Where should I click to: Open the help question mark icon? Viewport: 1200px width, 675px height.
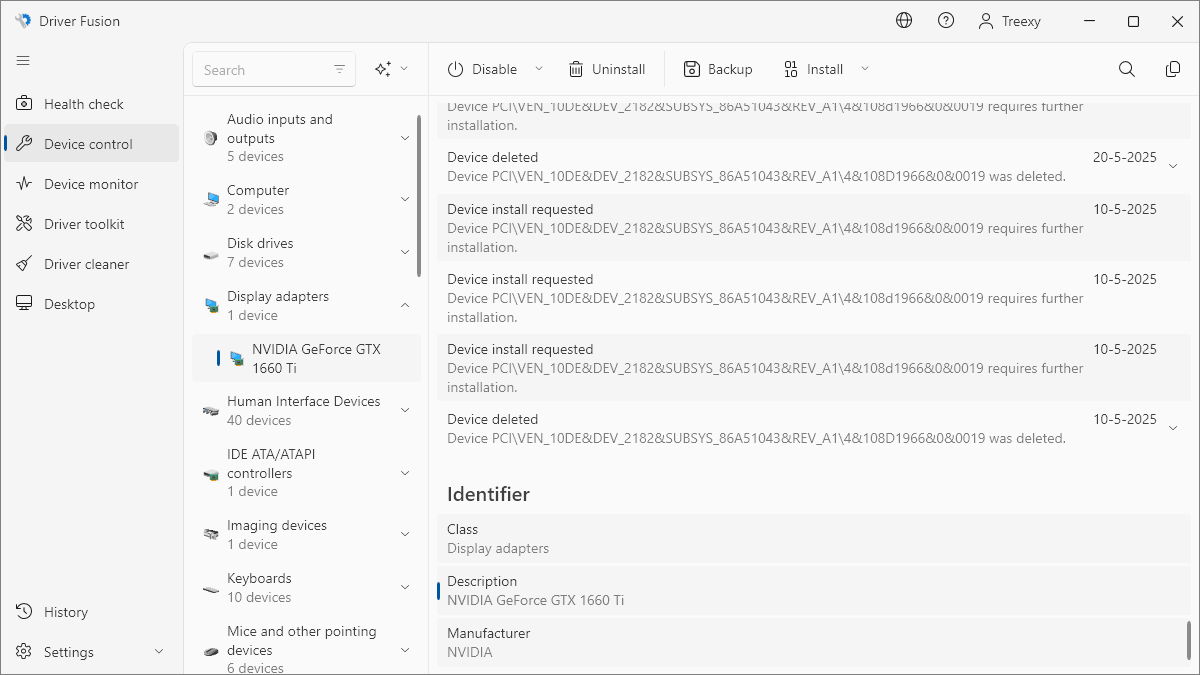tap(946, 21)
